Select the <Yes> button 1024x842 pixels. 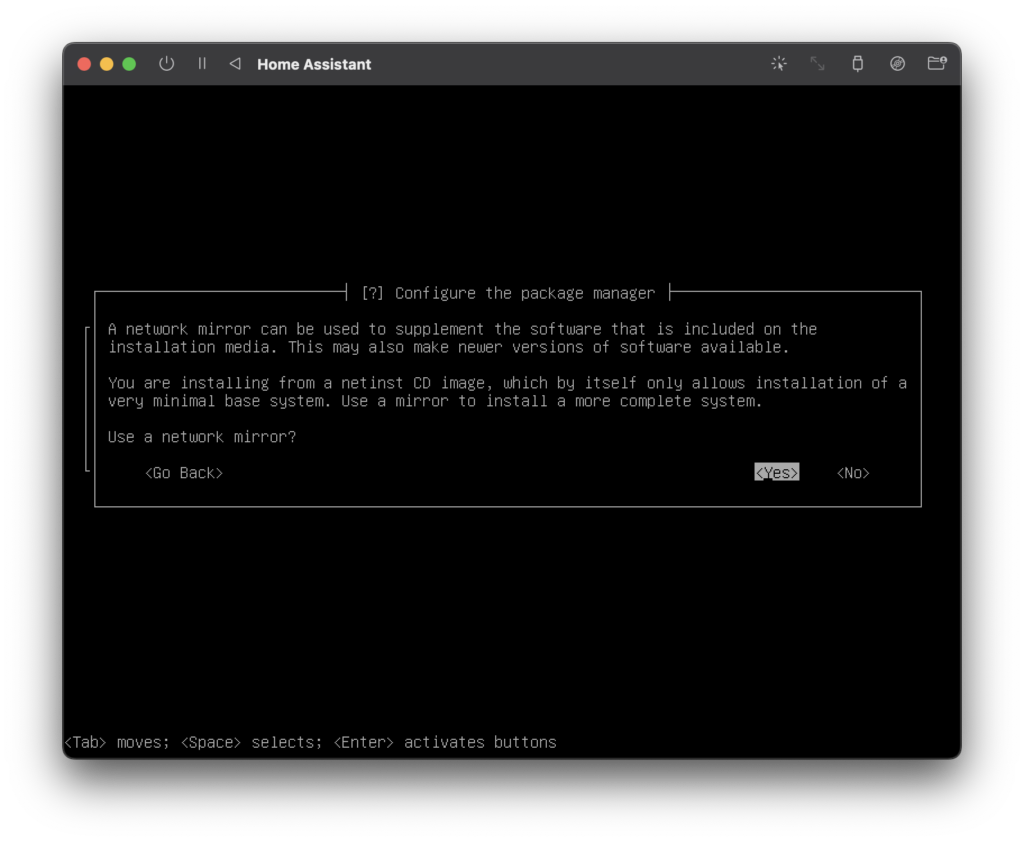(x=776, y=472)
